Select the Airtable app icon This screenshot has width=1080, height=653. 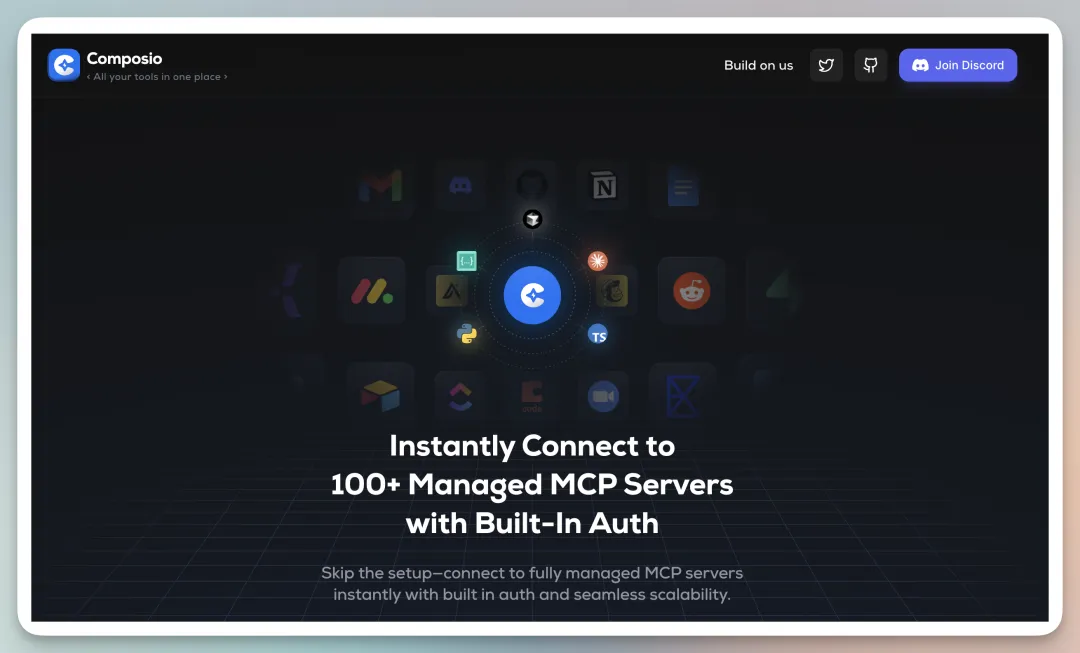coord(380,396)
